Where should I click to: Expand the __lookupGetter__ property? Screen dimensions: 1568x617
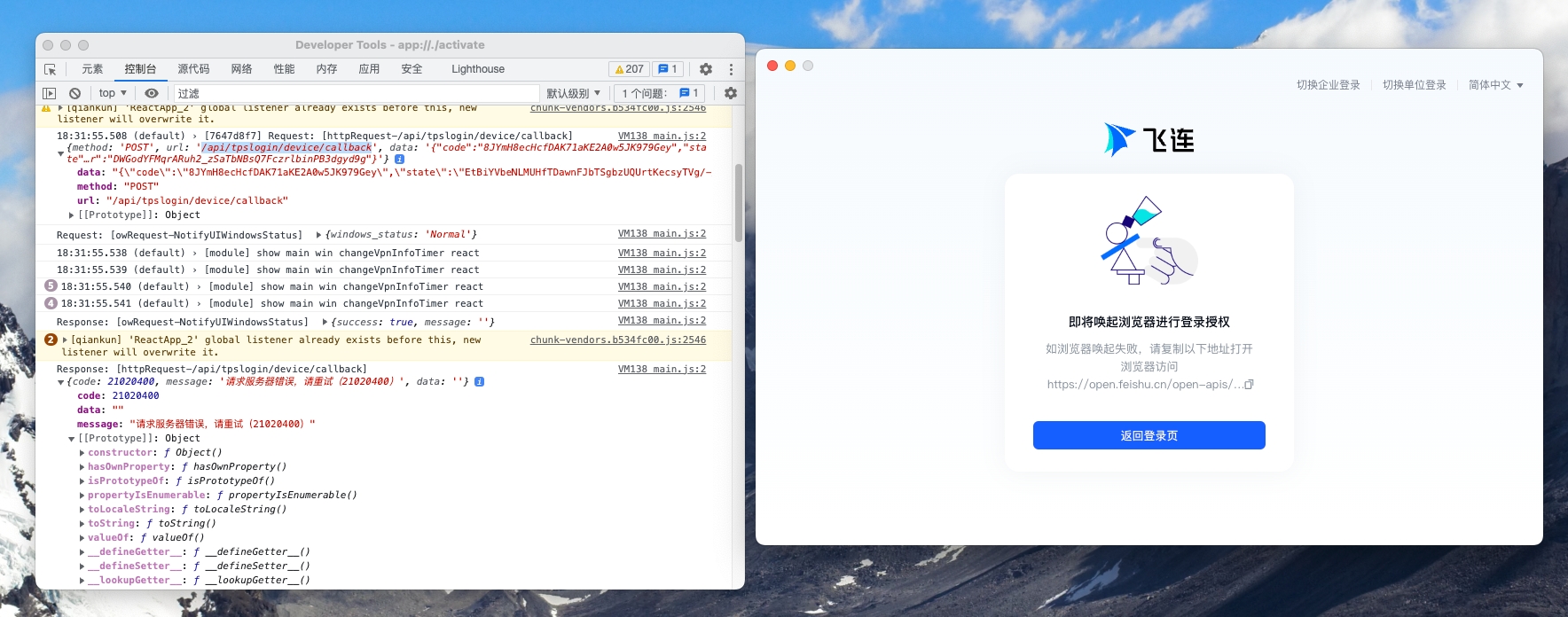point(82,581)
